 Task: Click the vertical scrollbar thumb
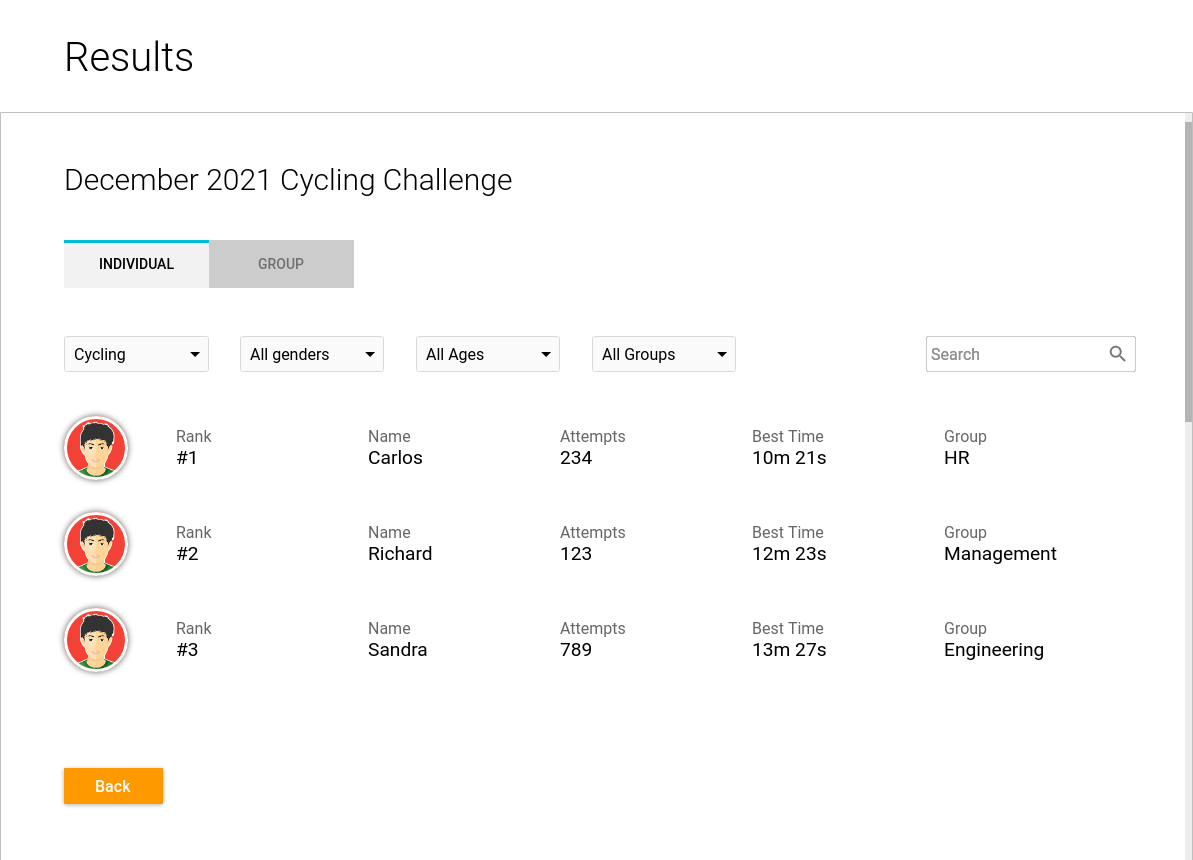(x=1188, y=270)
